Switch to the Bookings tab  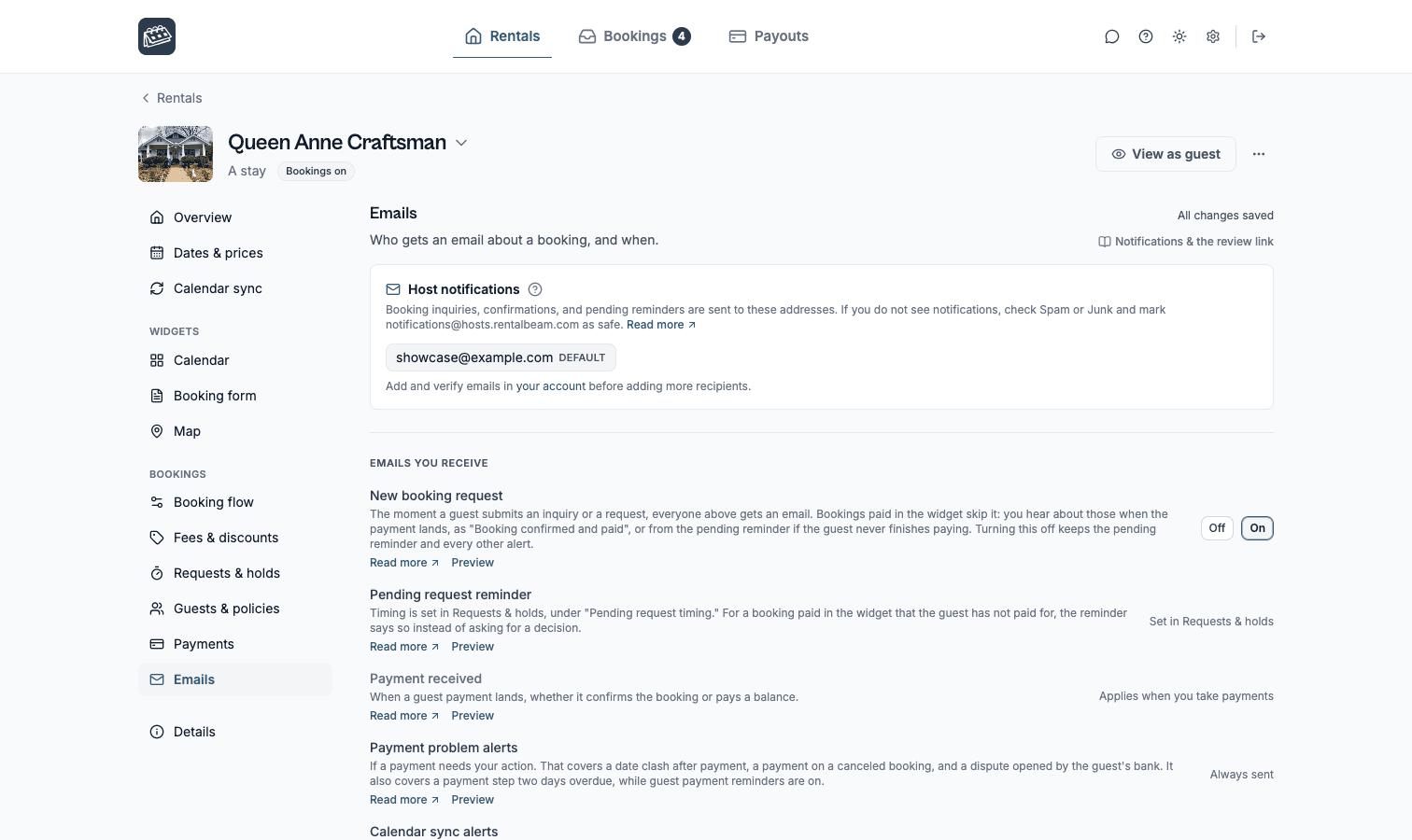pyautogui.click(x=634, y=36)
